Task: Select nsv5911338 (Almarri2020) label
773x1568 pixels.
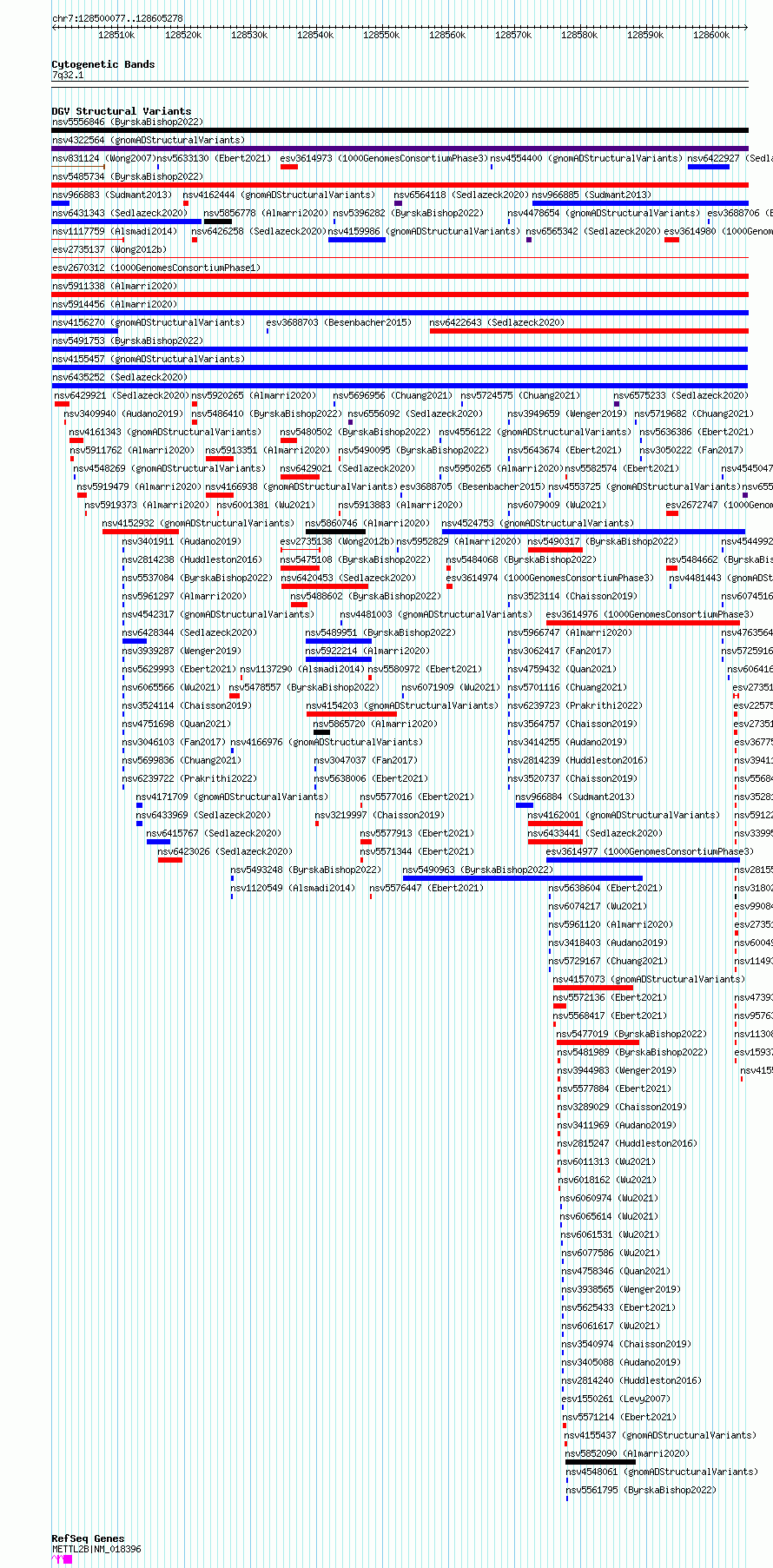Action: [115, 286]
